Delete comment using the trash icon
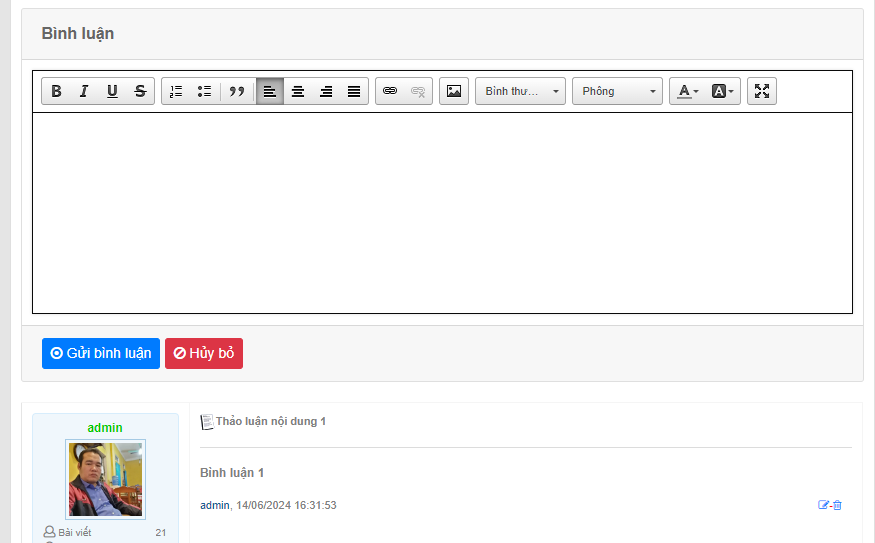 [x=838, y=505]
